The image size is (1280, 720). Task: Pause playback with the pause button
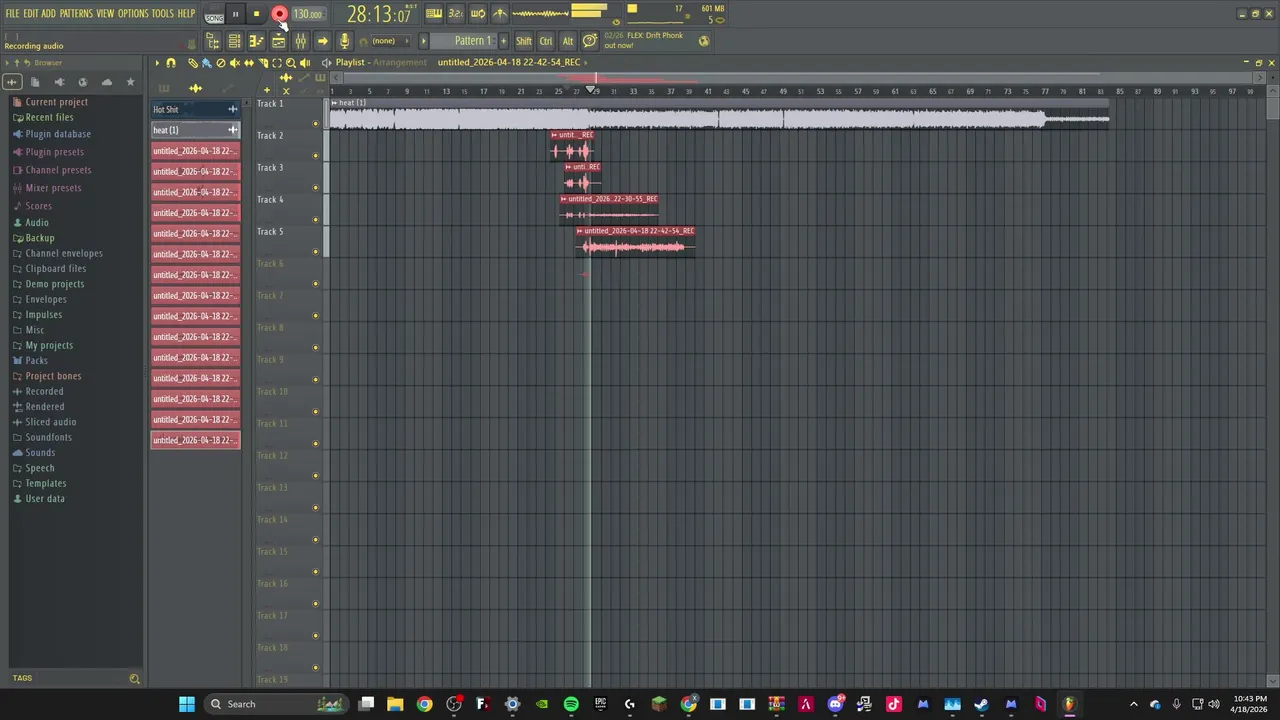tap(235, 14)
